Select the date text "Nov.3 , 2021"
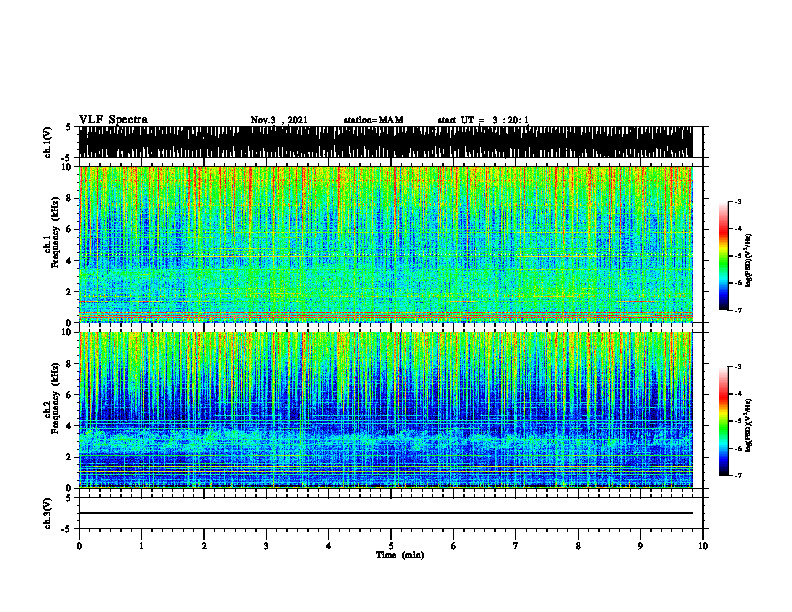792x612 pixels. tap(279, 120)
